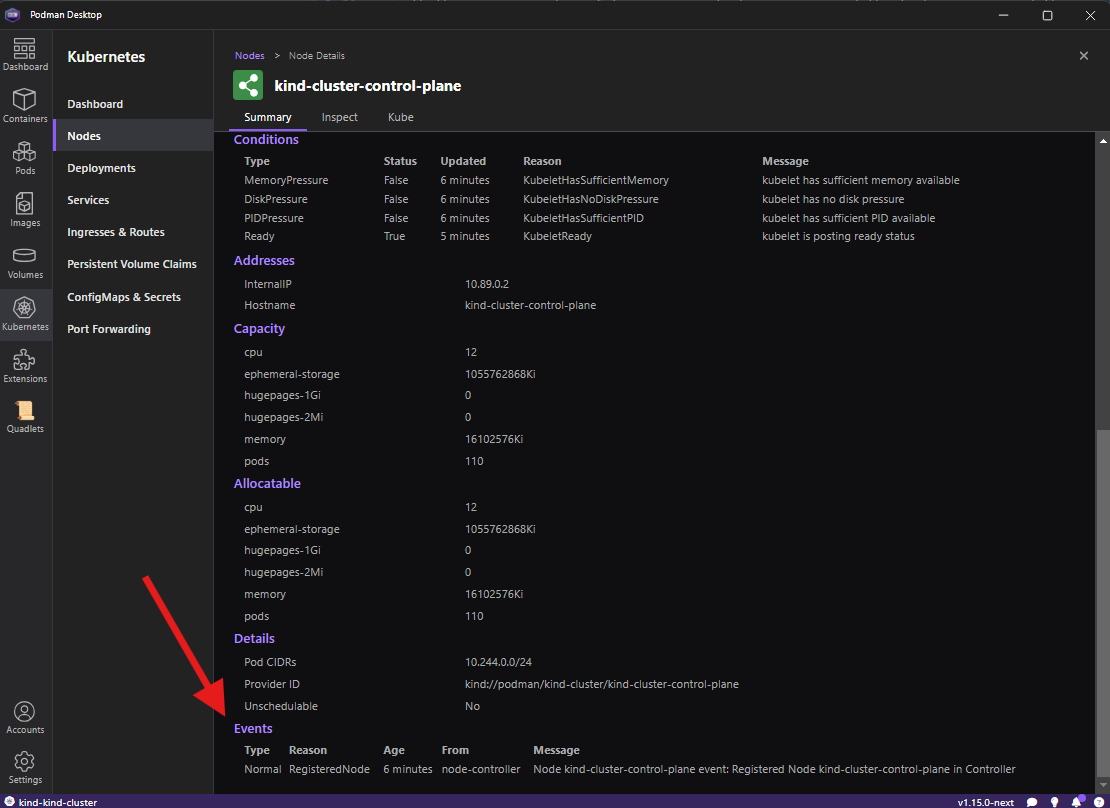
Task: Select Deployments in Kubernetes menu
Action: (x=101, y=168)
